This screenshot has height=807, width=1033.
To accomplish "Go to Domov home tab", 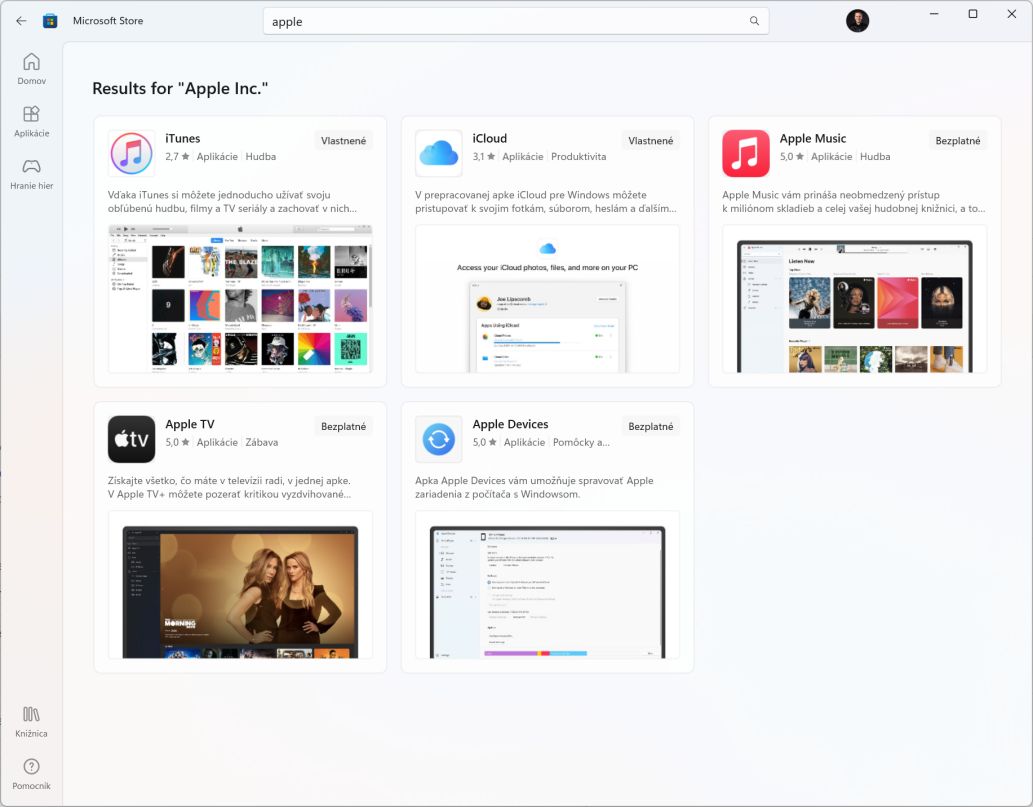I will [31, 68].
